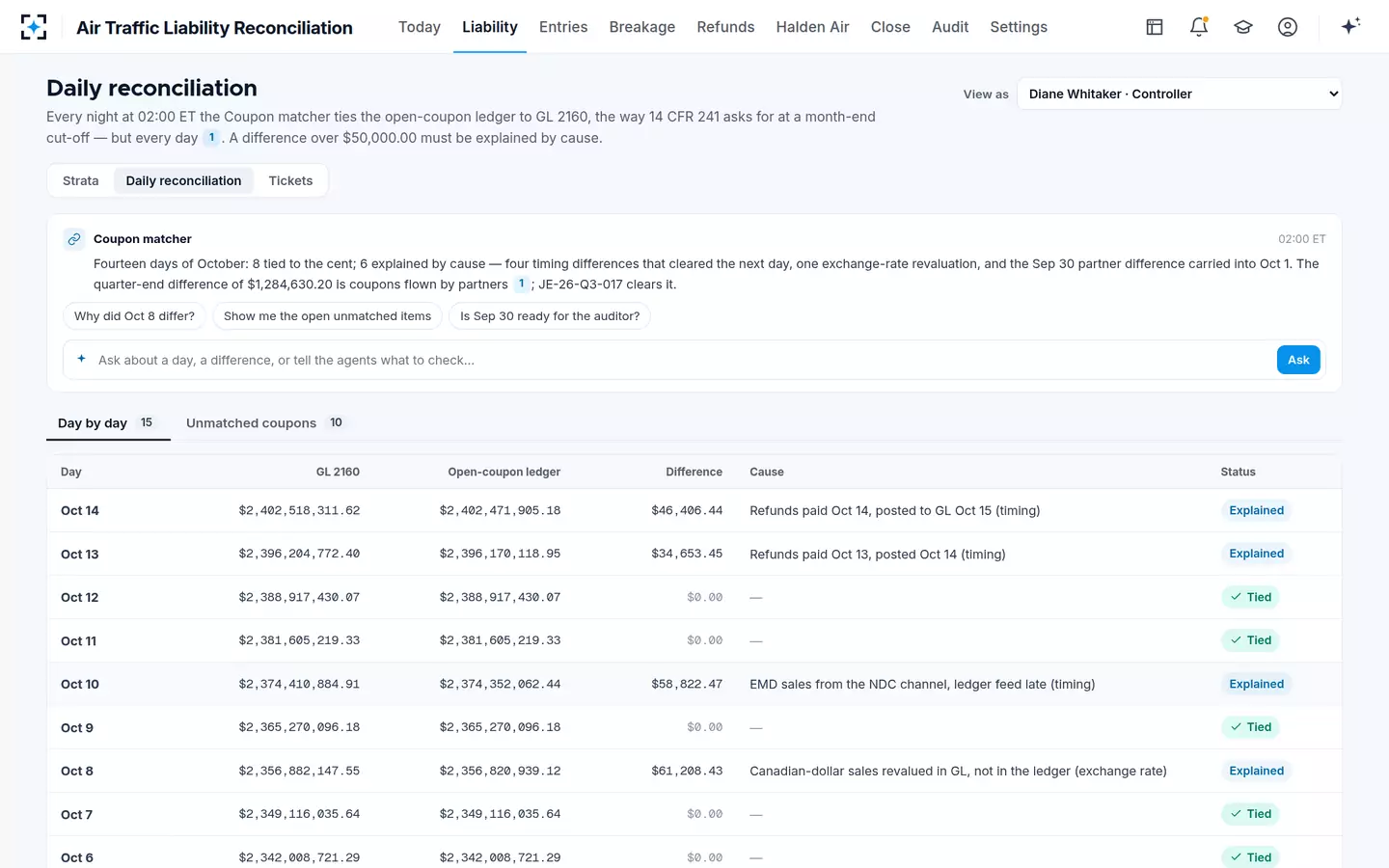Viewport: 1389px width, 868px height.
Task: Open the user account icon
Action: 1288,27
